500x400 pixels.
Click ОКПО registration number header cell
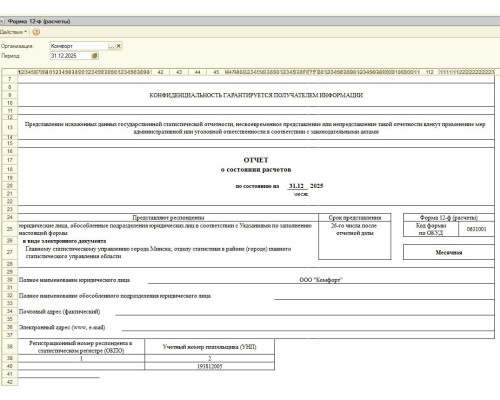point(81,347)
